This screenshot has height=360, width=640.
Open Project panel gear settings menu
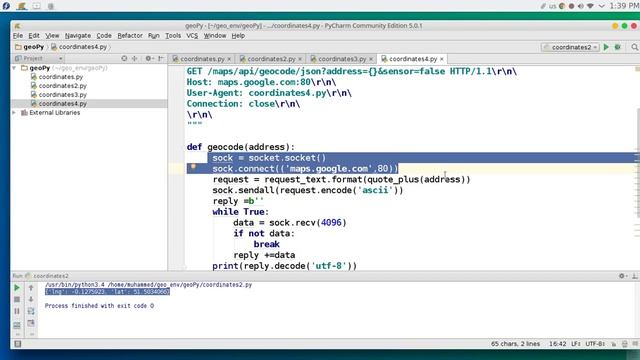tap(149, 59)
